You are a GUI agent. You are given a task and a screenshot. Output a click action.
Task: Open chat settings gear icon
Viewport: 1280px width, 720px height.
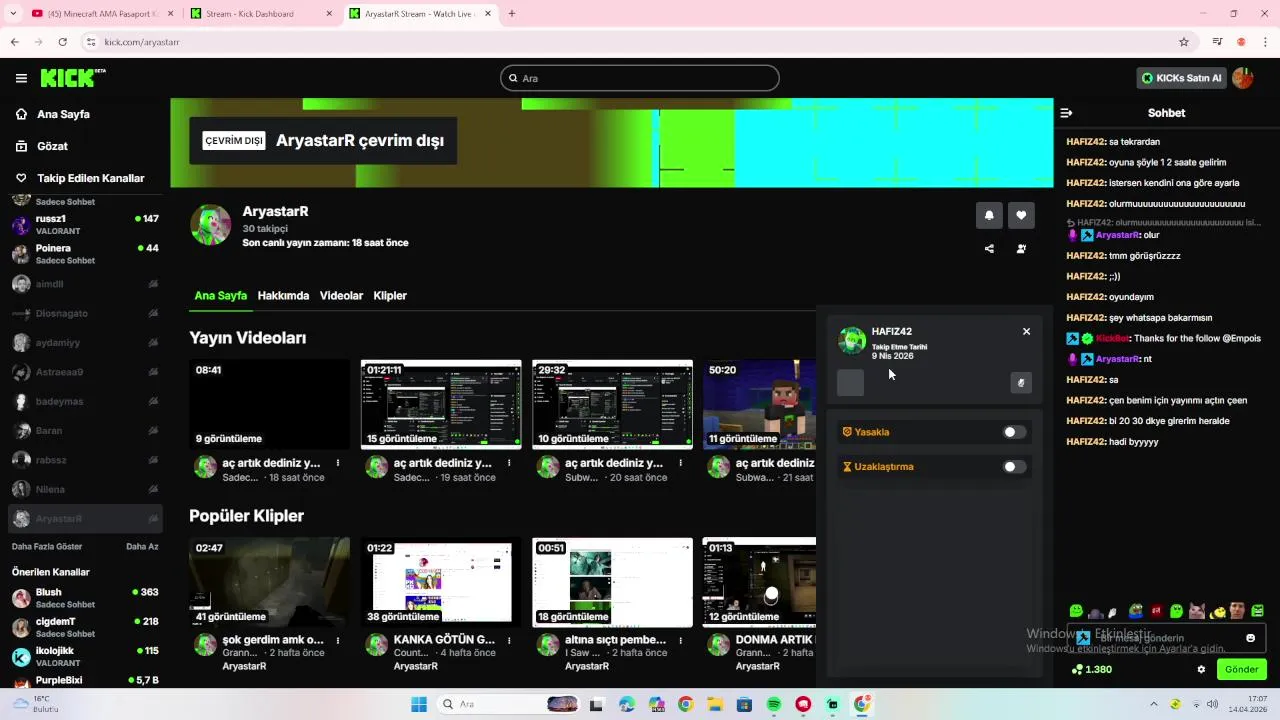coord(1201,669)
